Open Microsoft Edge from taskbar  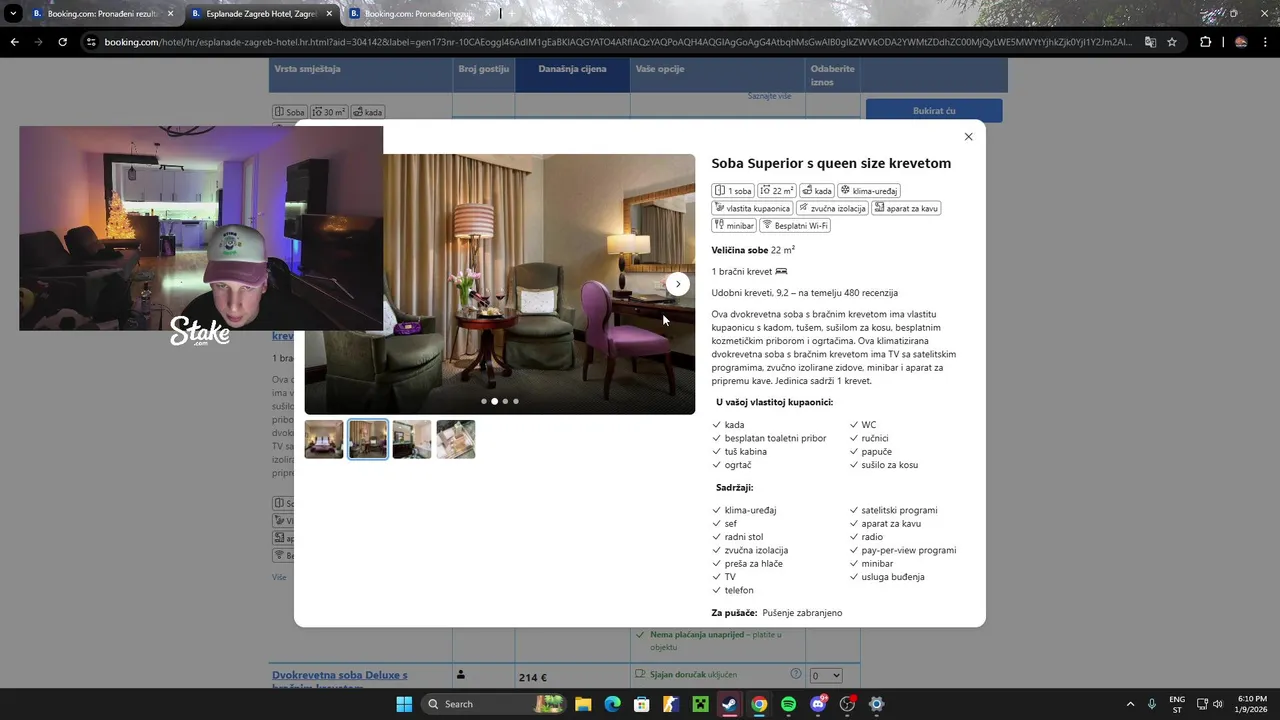[x=612, y=704]
